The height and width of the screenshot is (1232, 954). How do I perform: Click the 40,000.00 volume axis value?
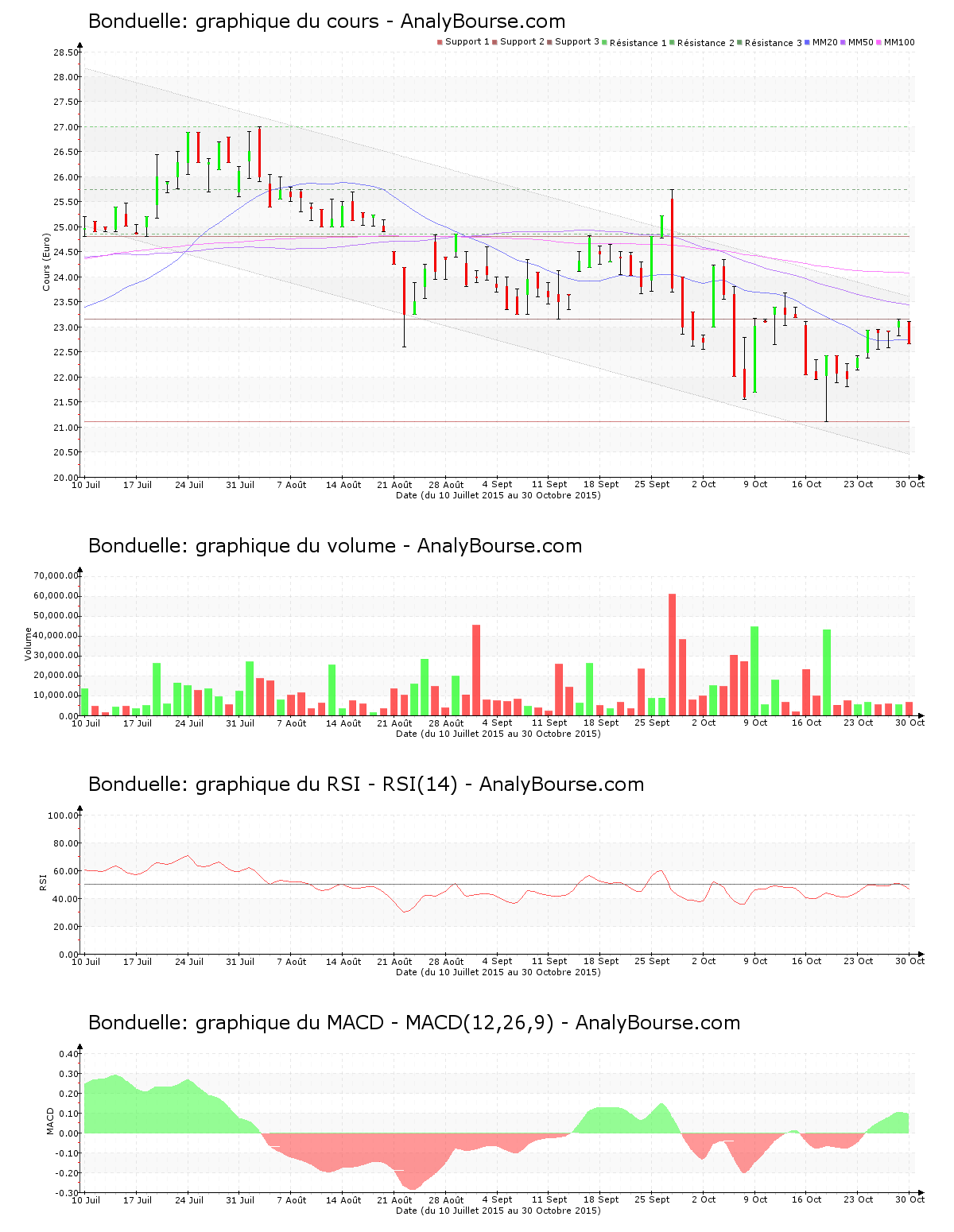(x=56, y=636)
